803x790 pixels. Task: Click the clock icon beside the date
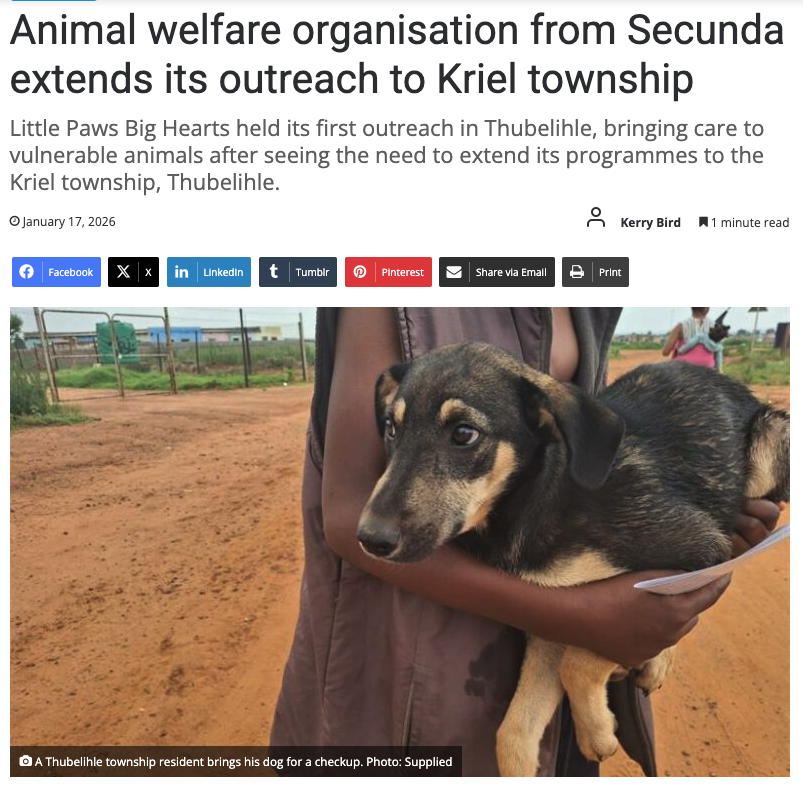coord(15,221)
